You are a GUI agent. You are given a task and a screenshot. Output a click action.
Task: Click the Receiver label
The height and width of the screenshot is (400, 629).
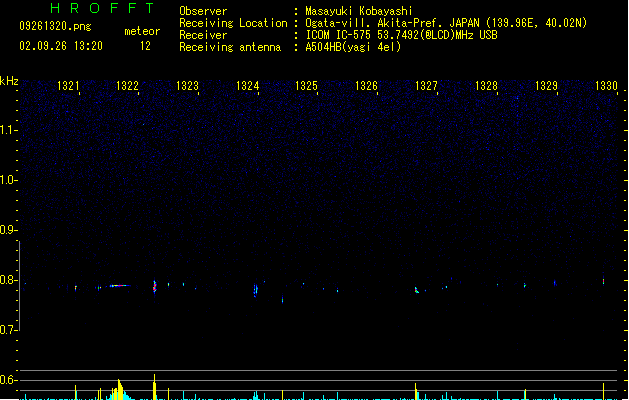click(203, 35)
